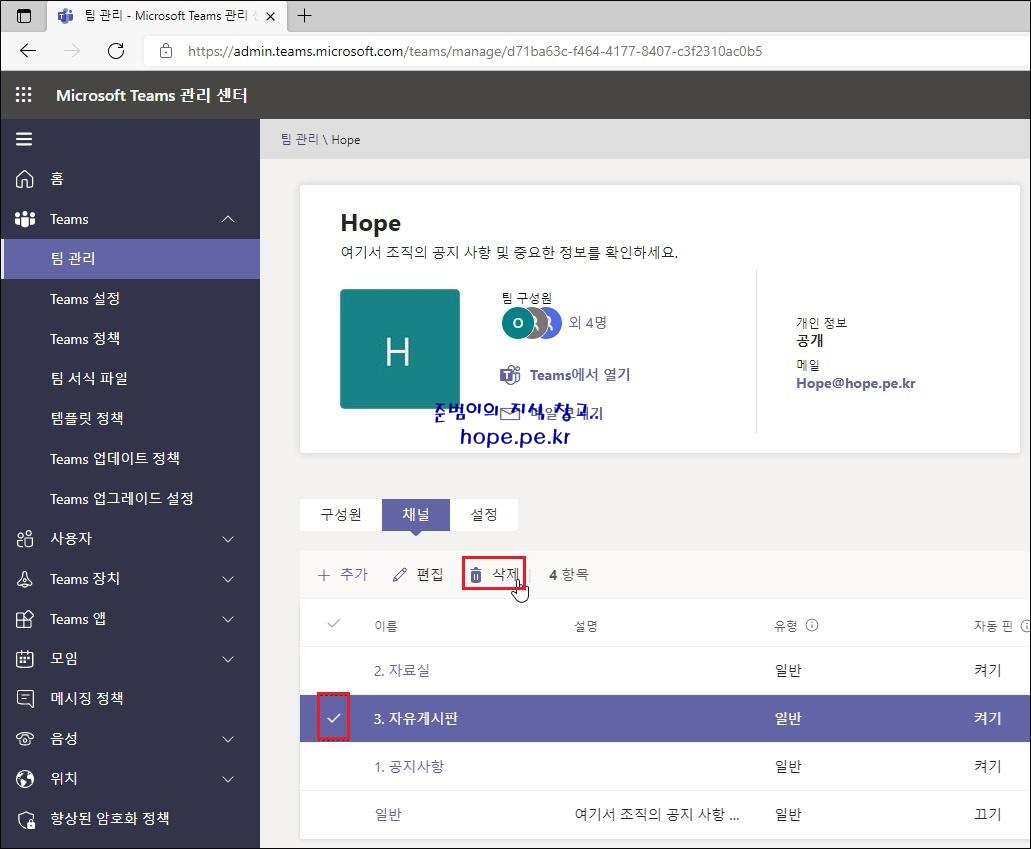The image size is (1031, 849).
Task: Expand the 위치 section chevron
Action: (x=228, y=779)
